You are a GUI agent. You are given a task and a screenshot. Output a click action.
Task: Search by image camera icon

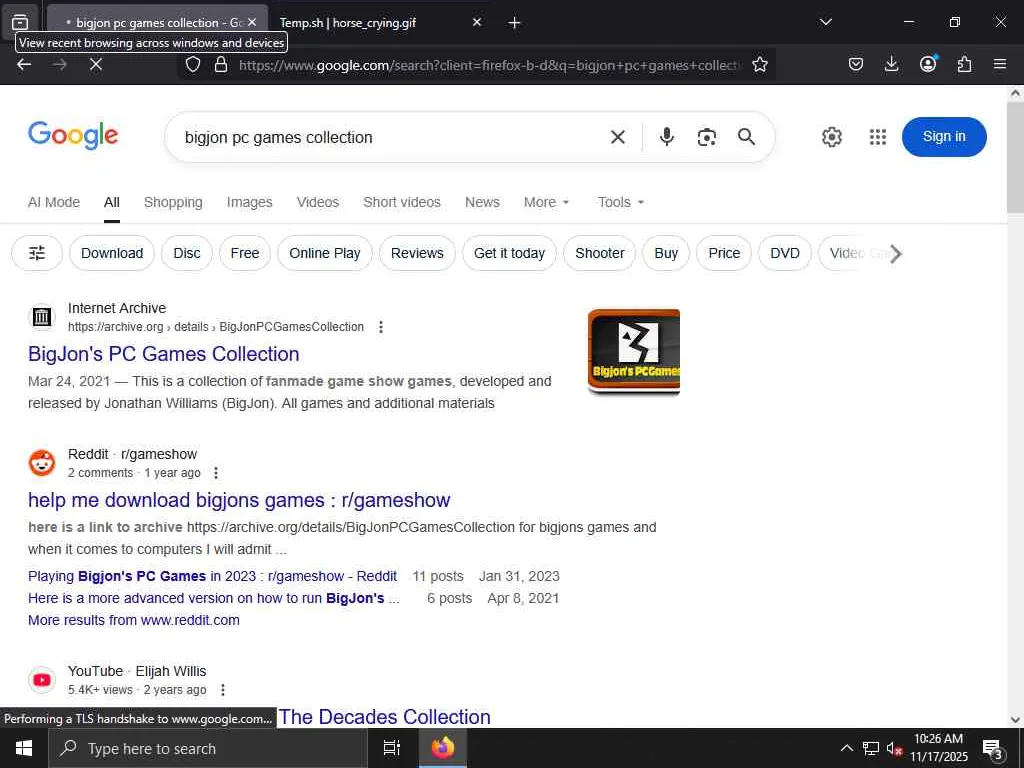707,137
